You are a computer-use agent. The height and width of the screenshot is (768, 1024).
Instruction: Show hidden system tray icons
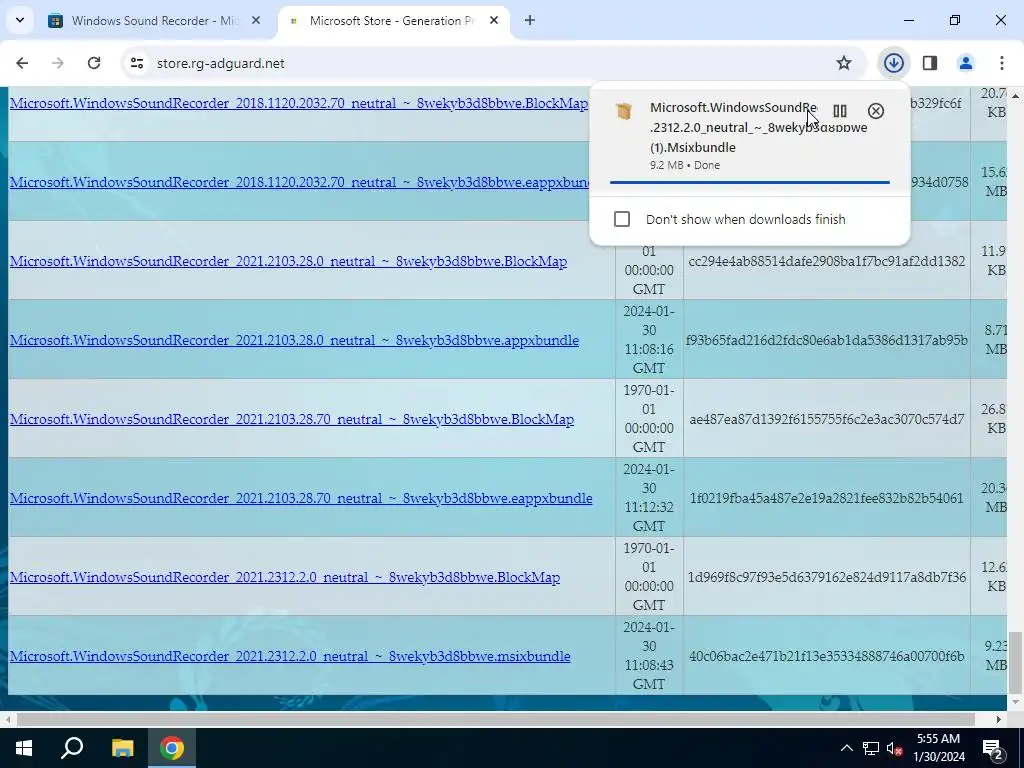pos(846,748)
